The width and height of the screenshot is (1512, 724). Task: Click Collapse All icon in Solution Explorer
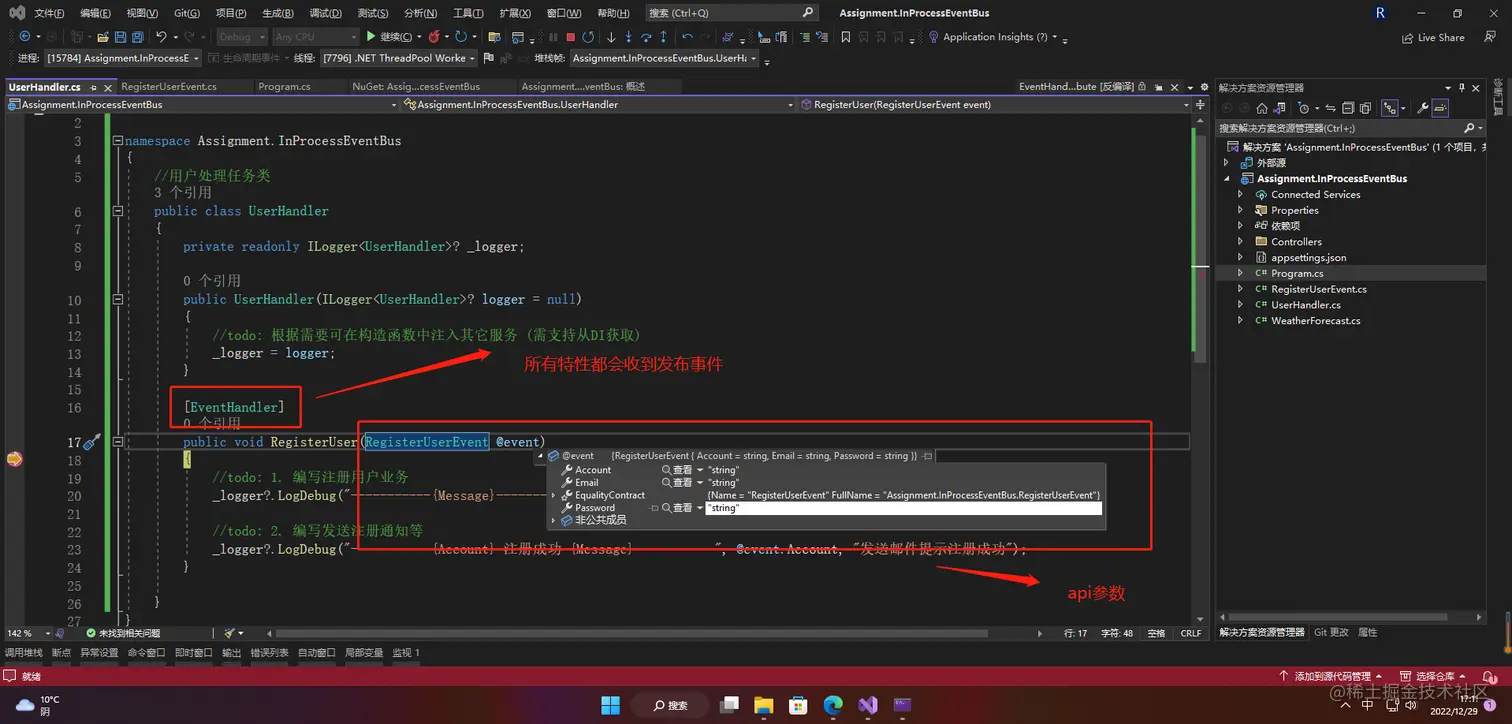click(1348, 108)
